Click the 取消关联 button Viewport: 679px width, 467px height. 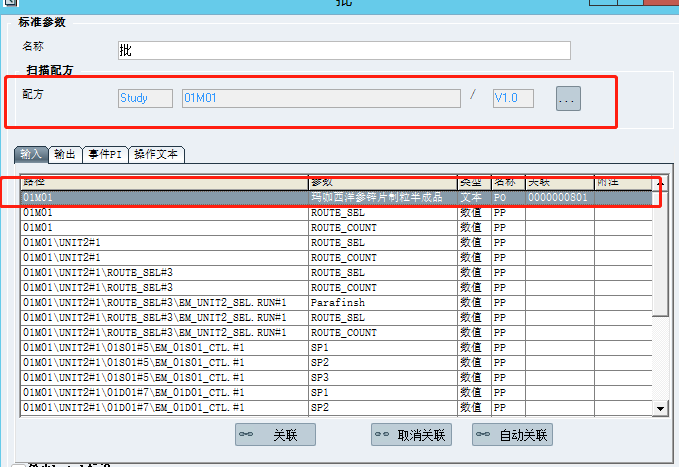tap(411, 435)
